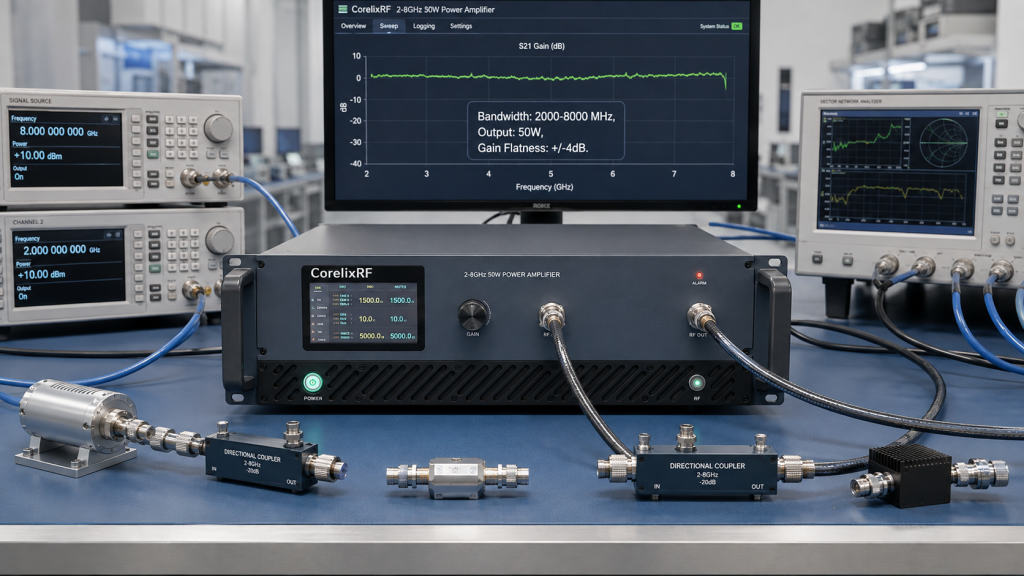Toggle Output On state on Channel 2
Viewport: 1024px width, 576px height.
pos(23,296)
